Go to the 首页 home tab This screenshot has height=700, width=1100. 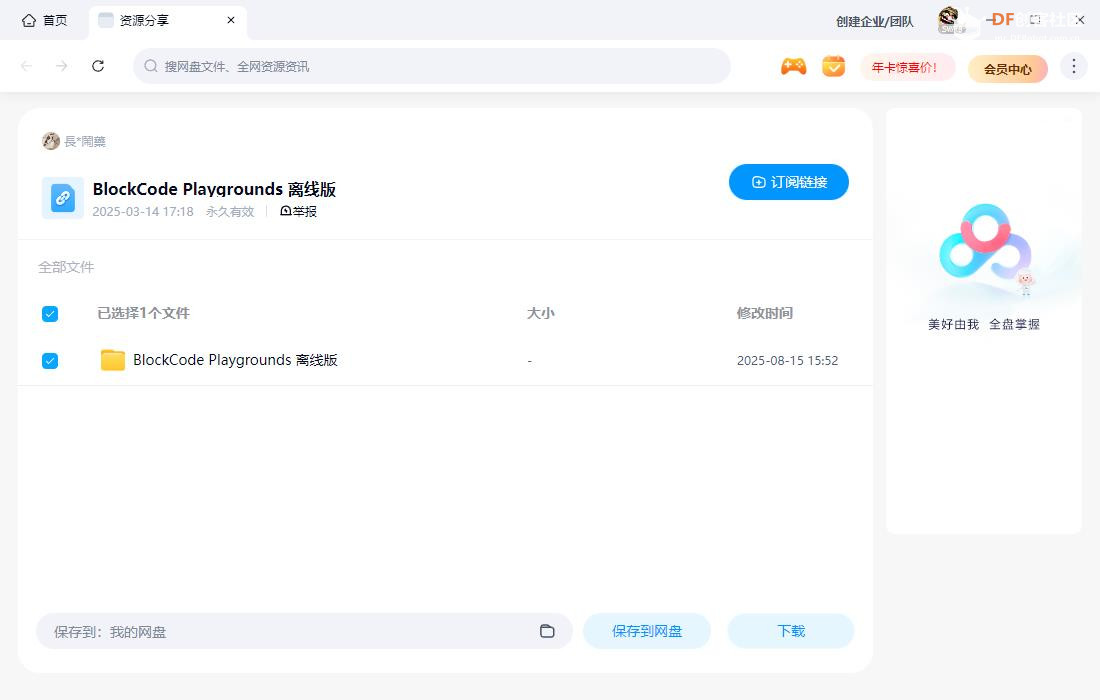tap(44, 20)
